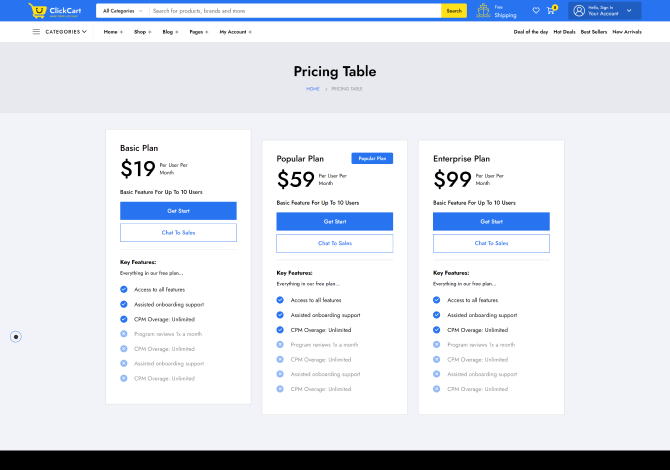Click Popular Plan 'Assisted onboarding support' checkmark
Image resolution: width=670 pixels, height=470 pixels.
click(281, 315)
